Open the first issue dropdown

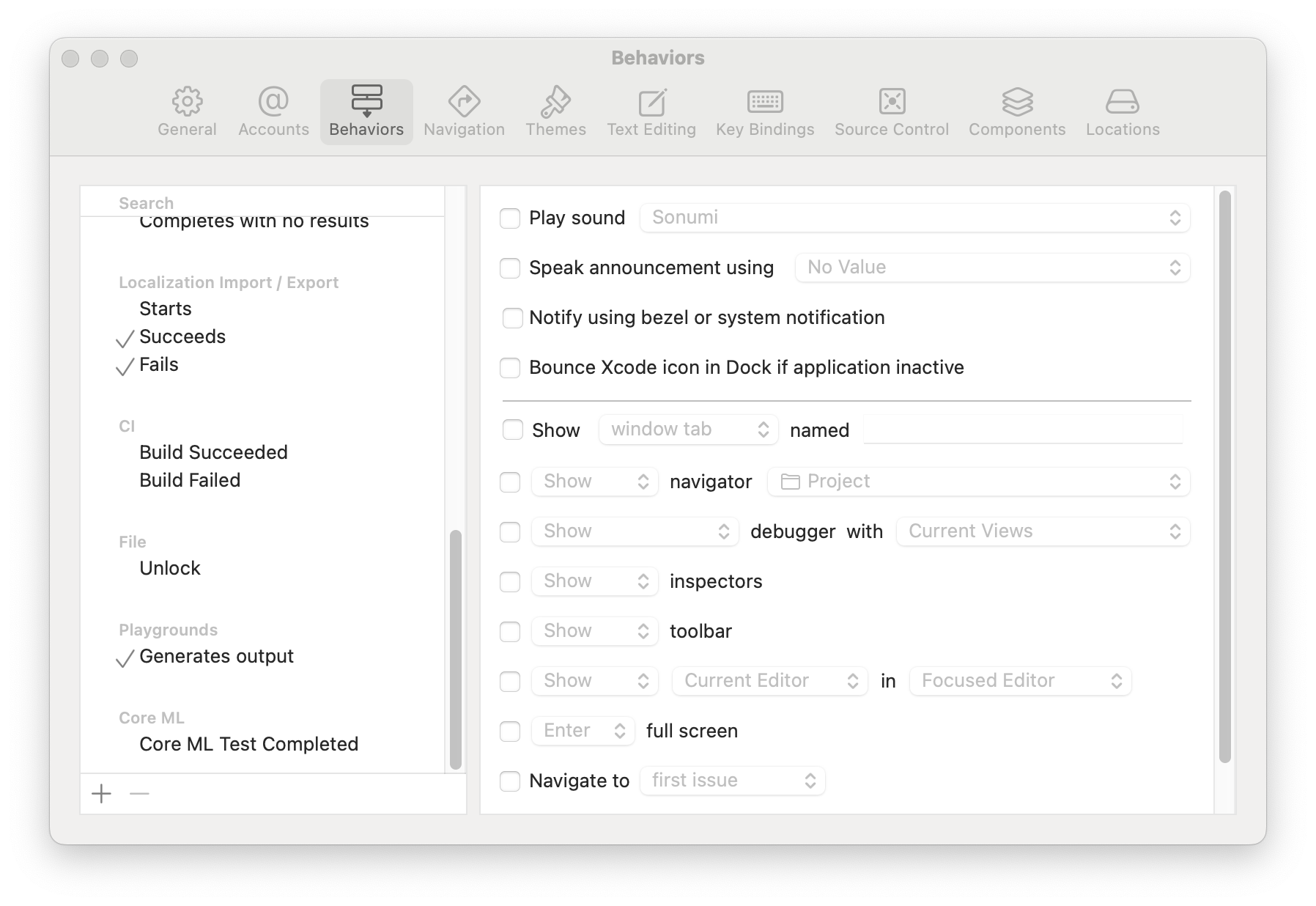pos(732,781)
